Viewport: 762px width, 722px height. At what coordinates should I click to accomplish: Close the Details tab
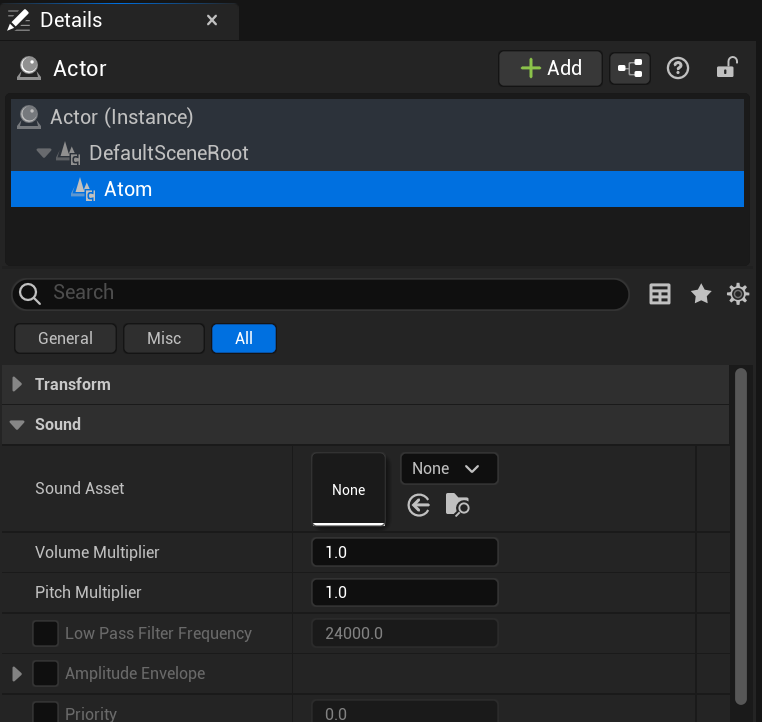211,20
